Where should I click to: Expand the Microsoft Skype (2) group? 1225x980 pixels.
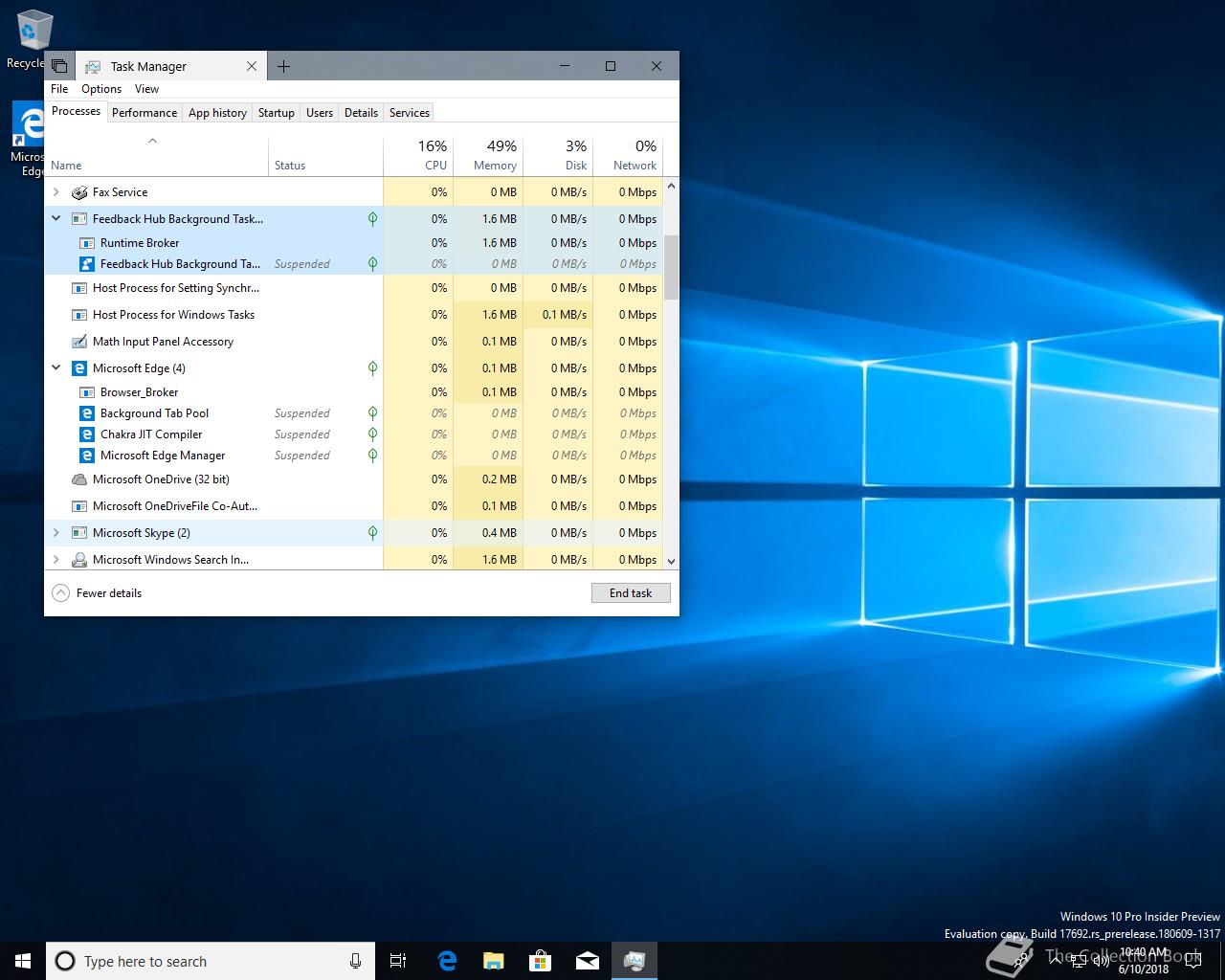56,533
